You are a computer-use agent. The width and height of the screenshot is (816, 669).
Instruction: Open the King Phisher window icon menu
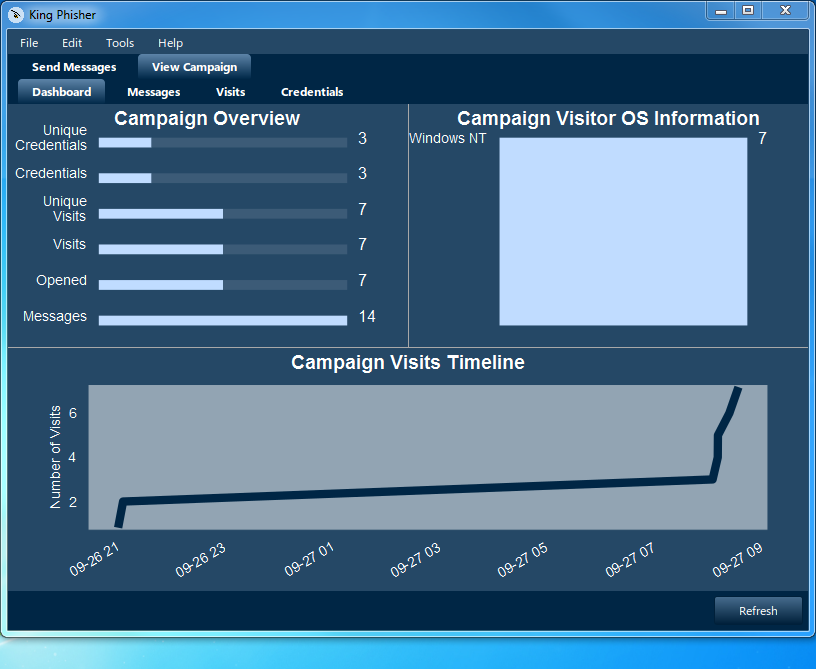coord(14,14)
